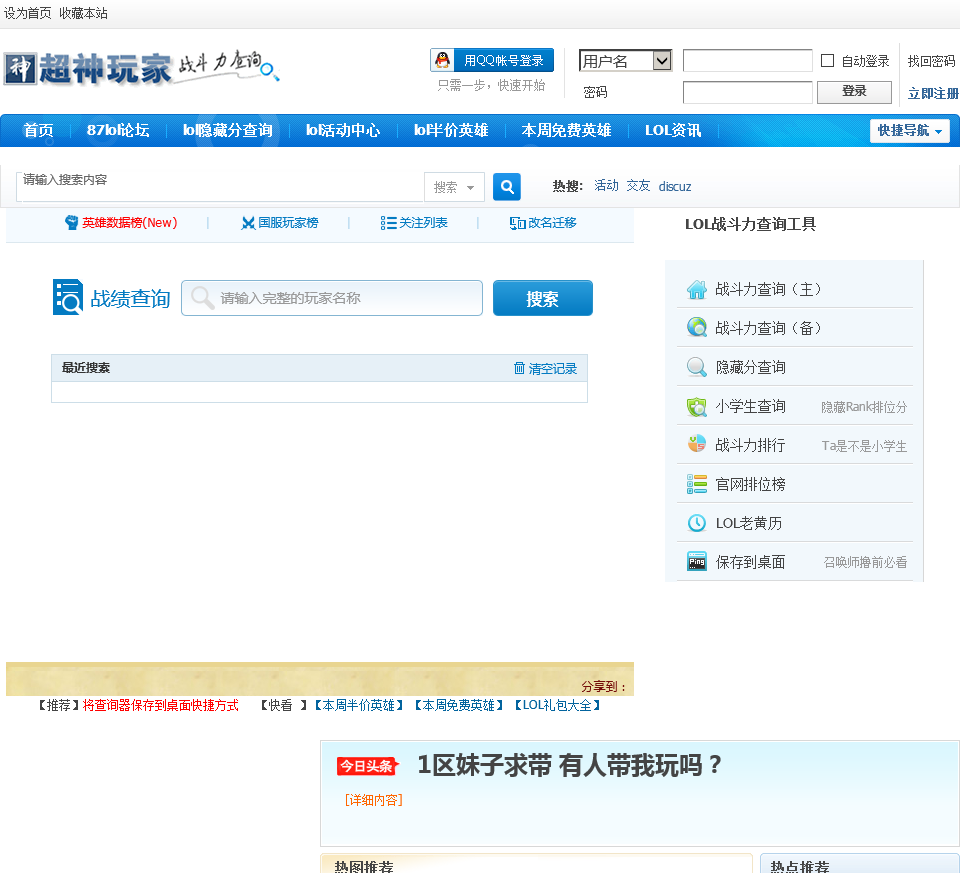This screenshot has width=960, height=873.
Task: Click the 英雄数据榜 trophy icon
Action: pos(72,223)
